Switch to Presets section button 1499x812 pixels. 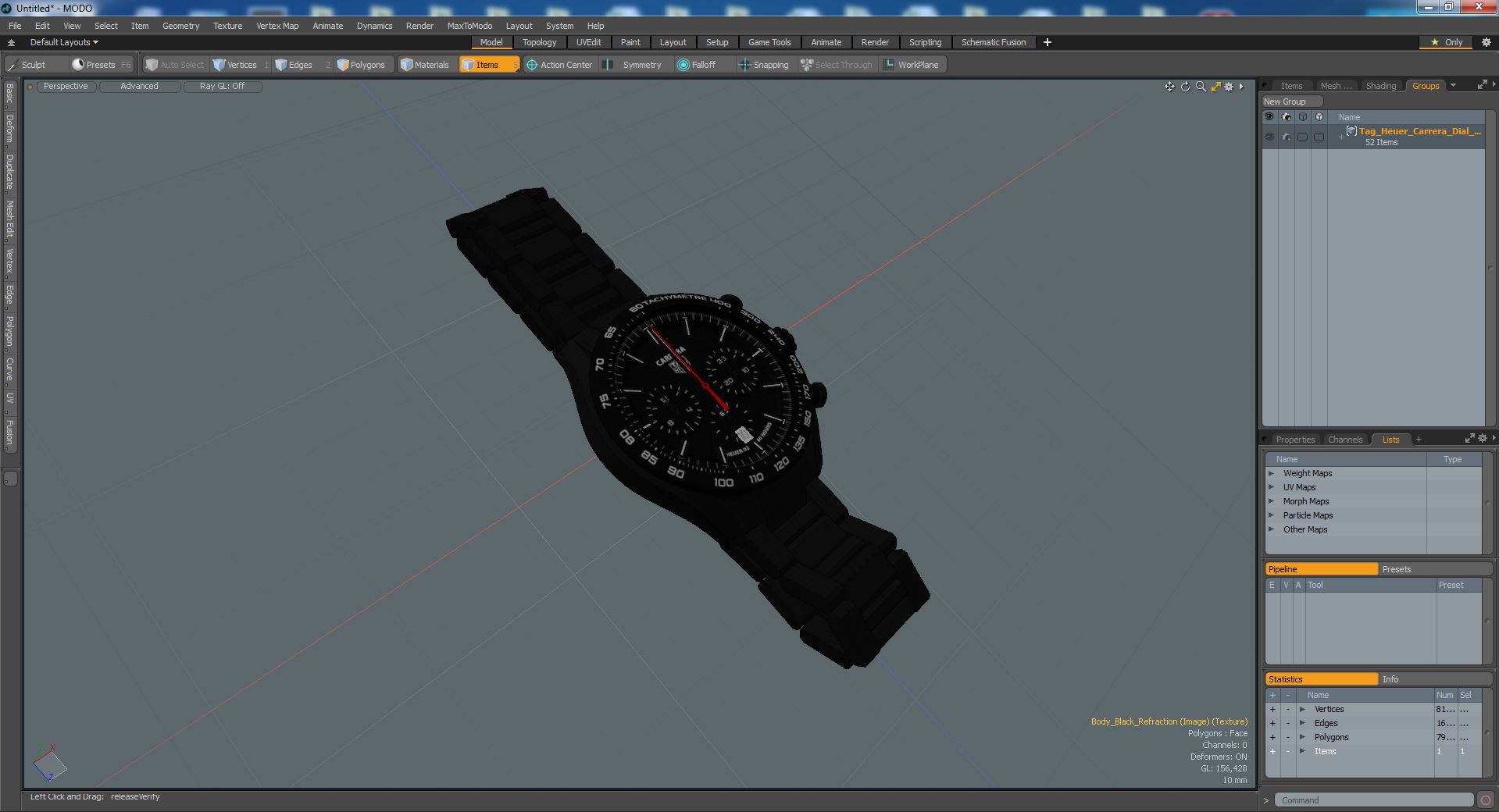(x=1435, y=569)
